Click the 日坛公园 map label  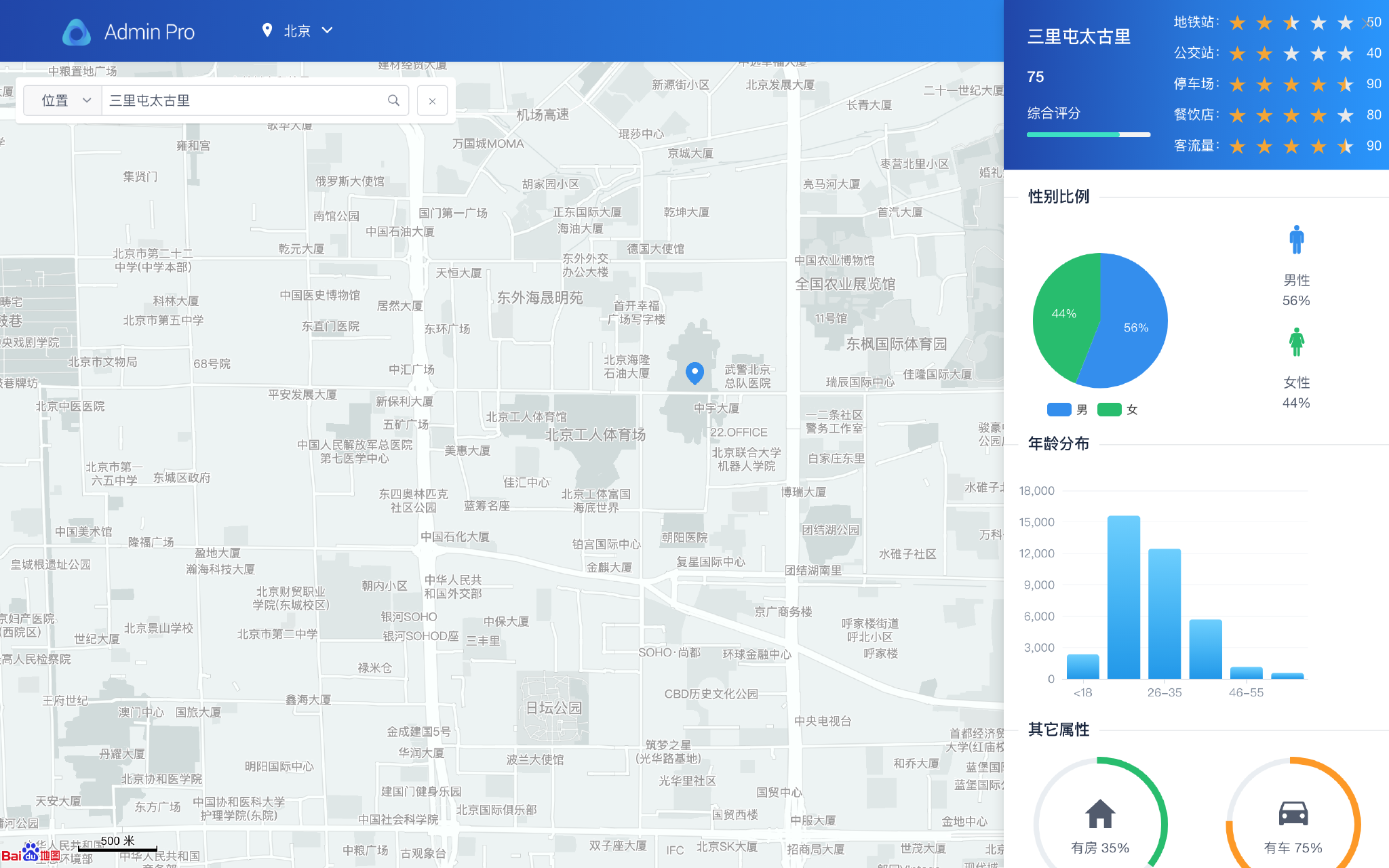pyautogui.click(x=553, y=708)
